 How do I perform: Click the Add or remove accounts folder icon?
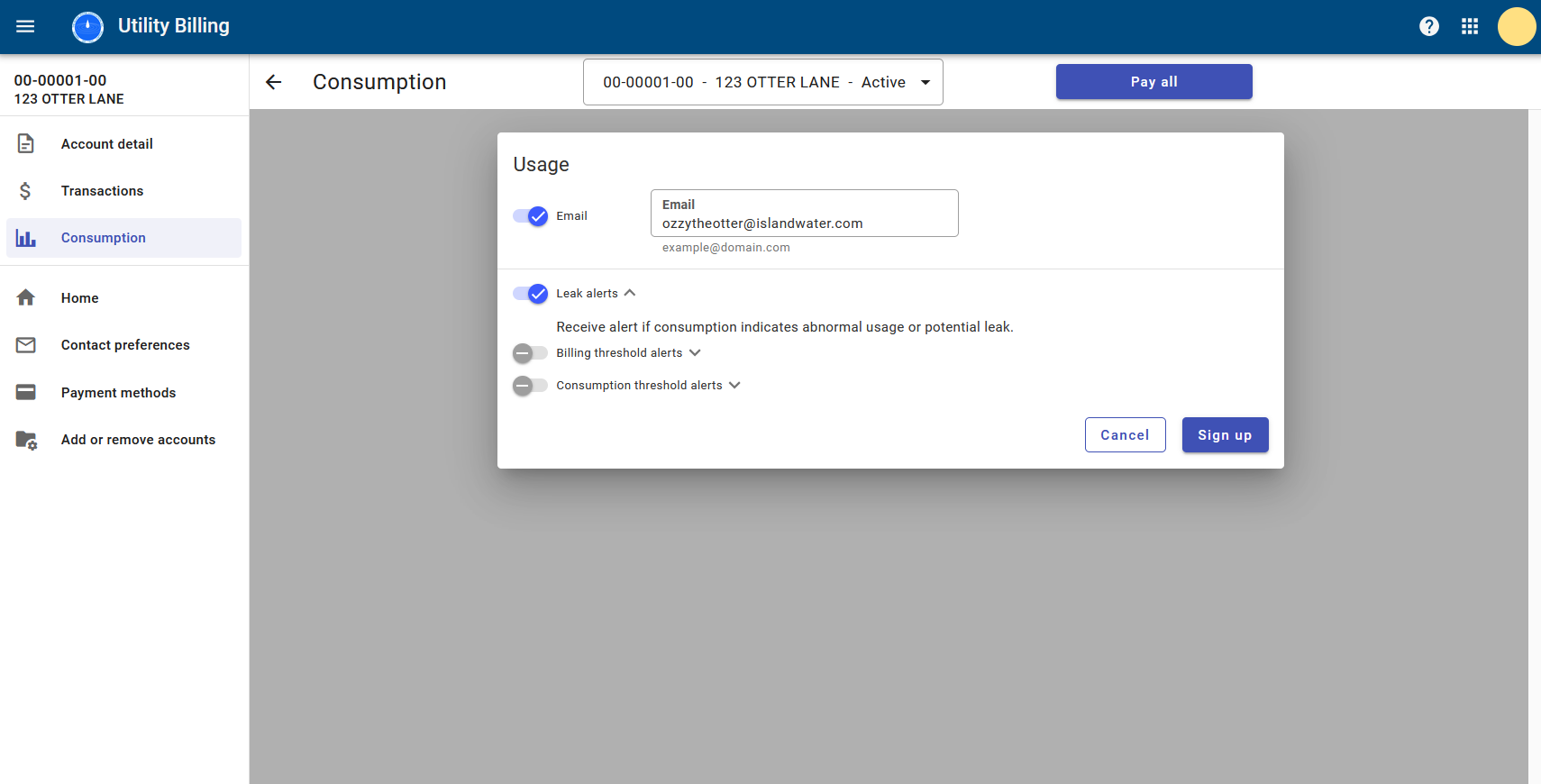coord(26,440)
